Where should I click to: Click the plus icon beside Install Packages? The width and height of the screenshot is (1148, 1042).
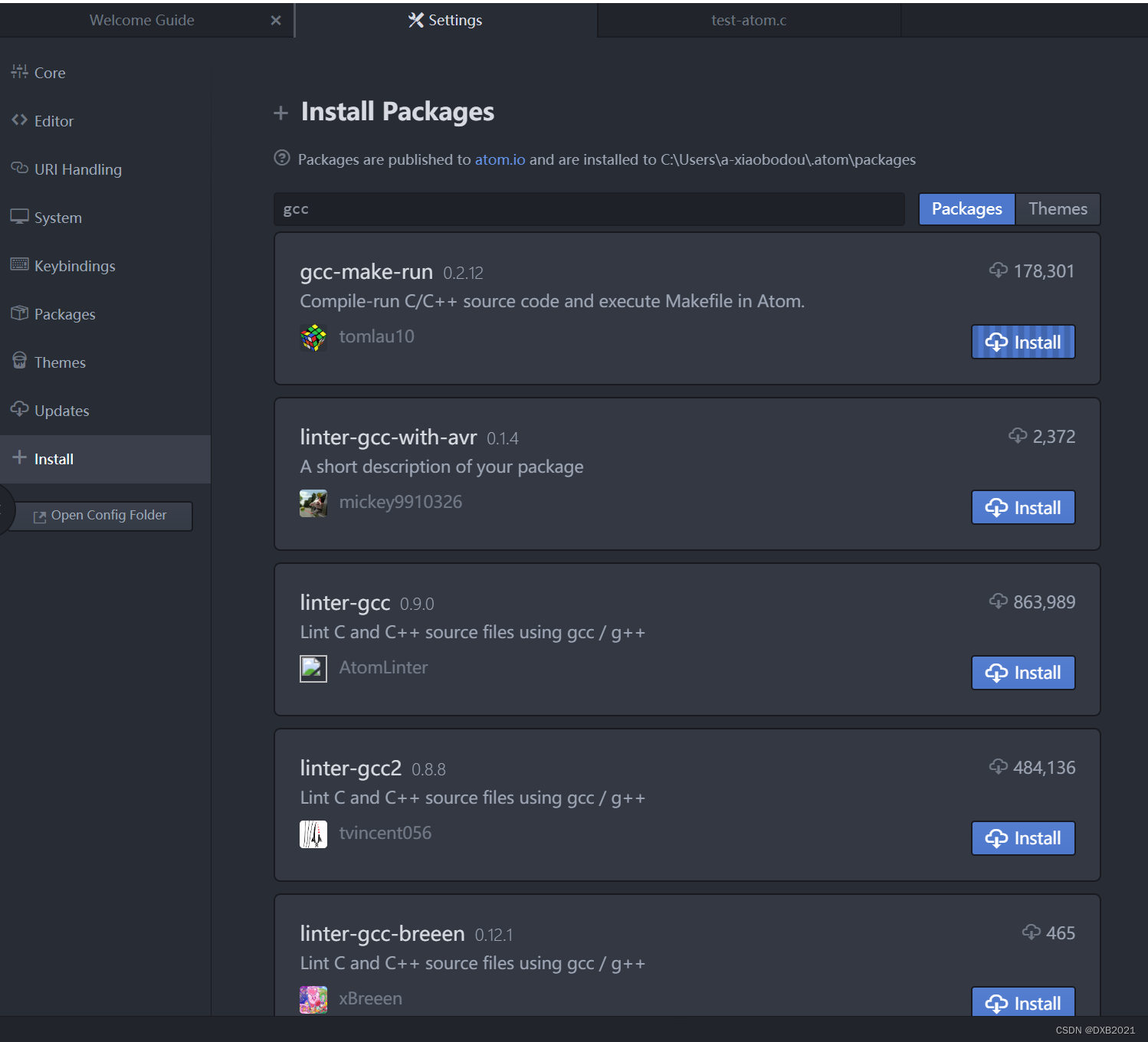(281, 113)
